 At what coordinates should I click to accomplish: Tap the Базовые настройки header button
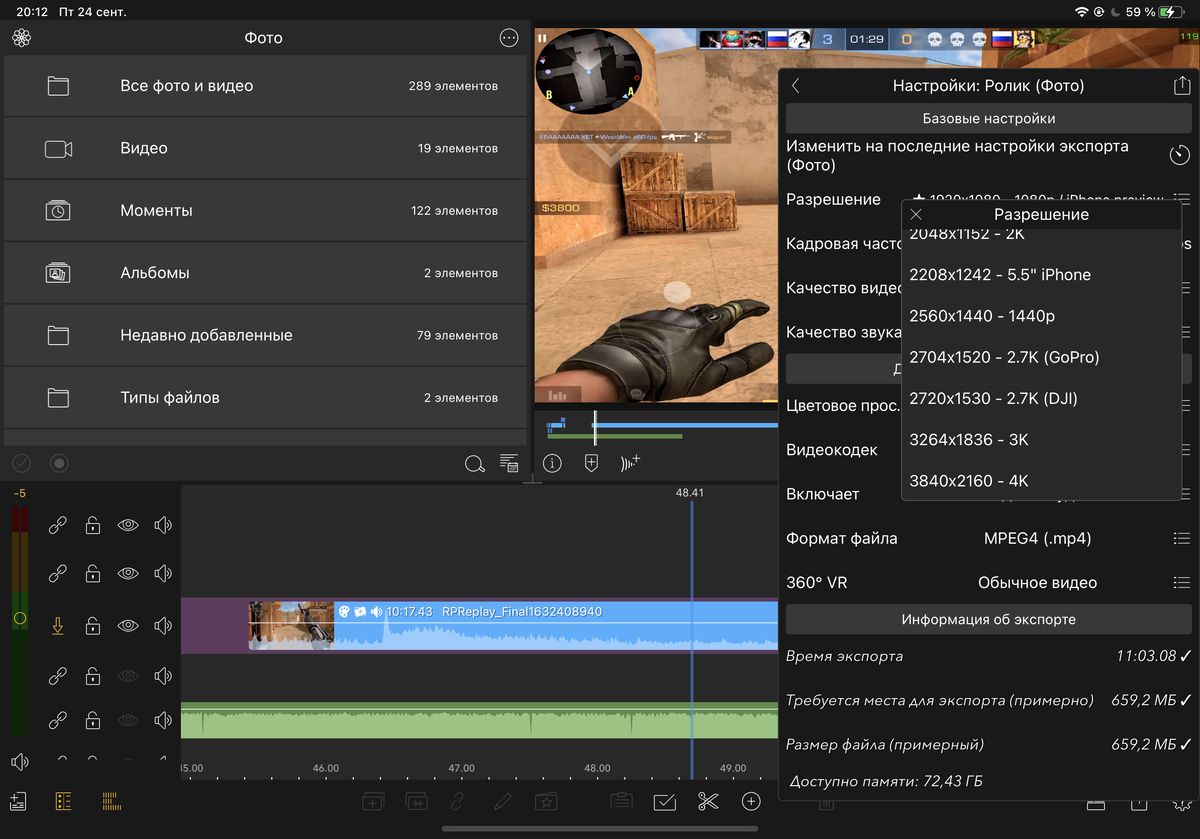click(988, 118)
